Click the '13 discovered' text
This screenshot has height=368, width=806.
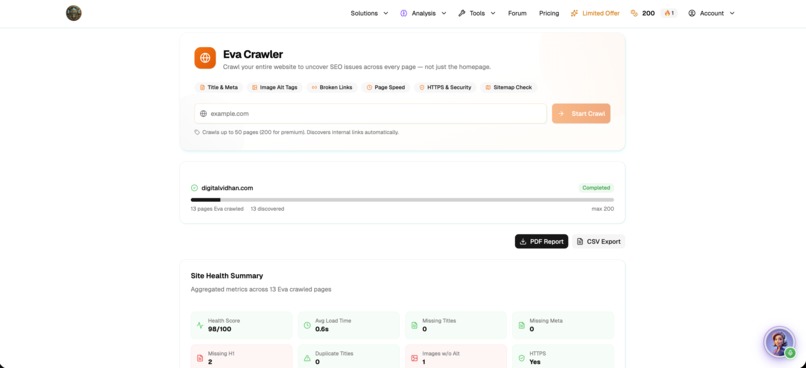pyautogui.click(x=267, y=209)
